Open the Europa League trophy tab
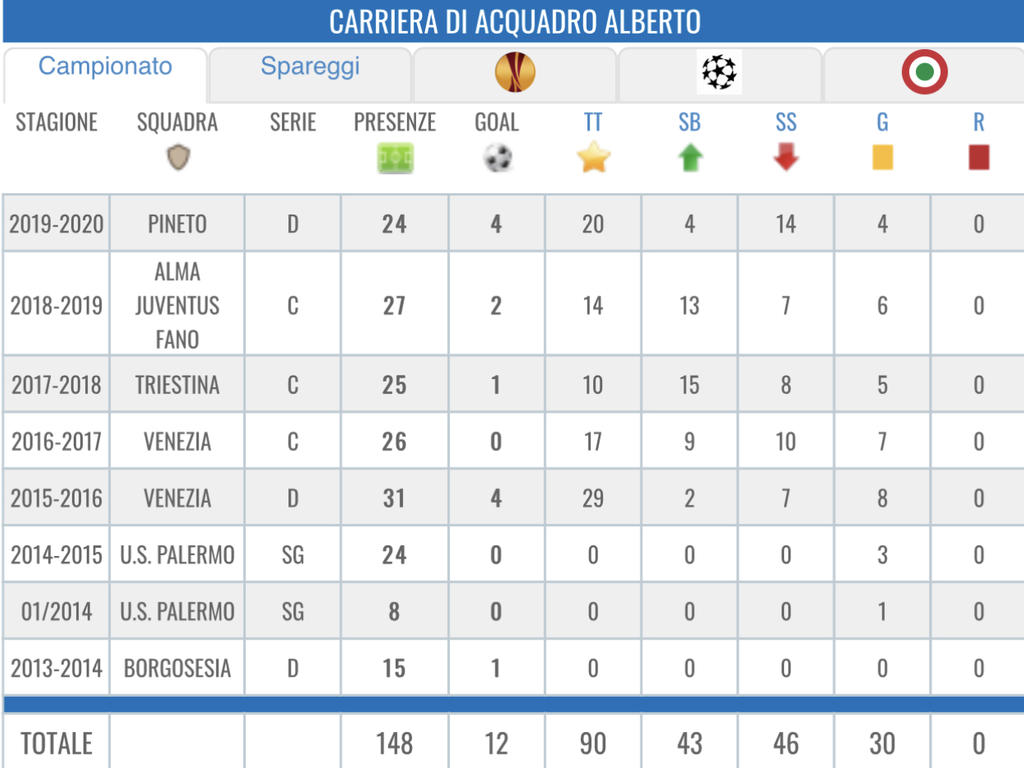Image resolution: width=1024 pixels, height=768 pixels. (x=515, y=72)
